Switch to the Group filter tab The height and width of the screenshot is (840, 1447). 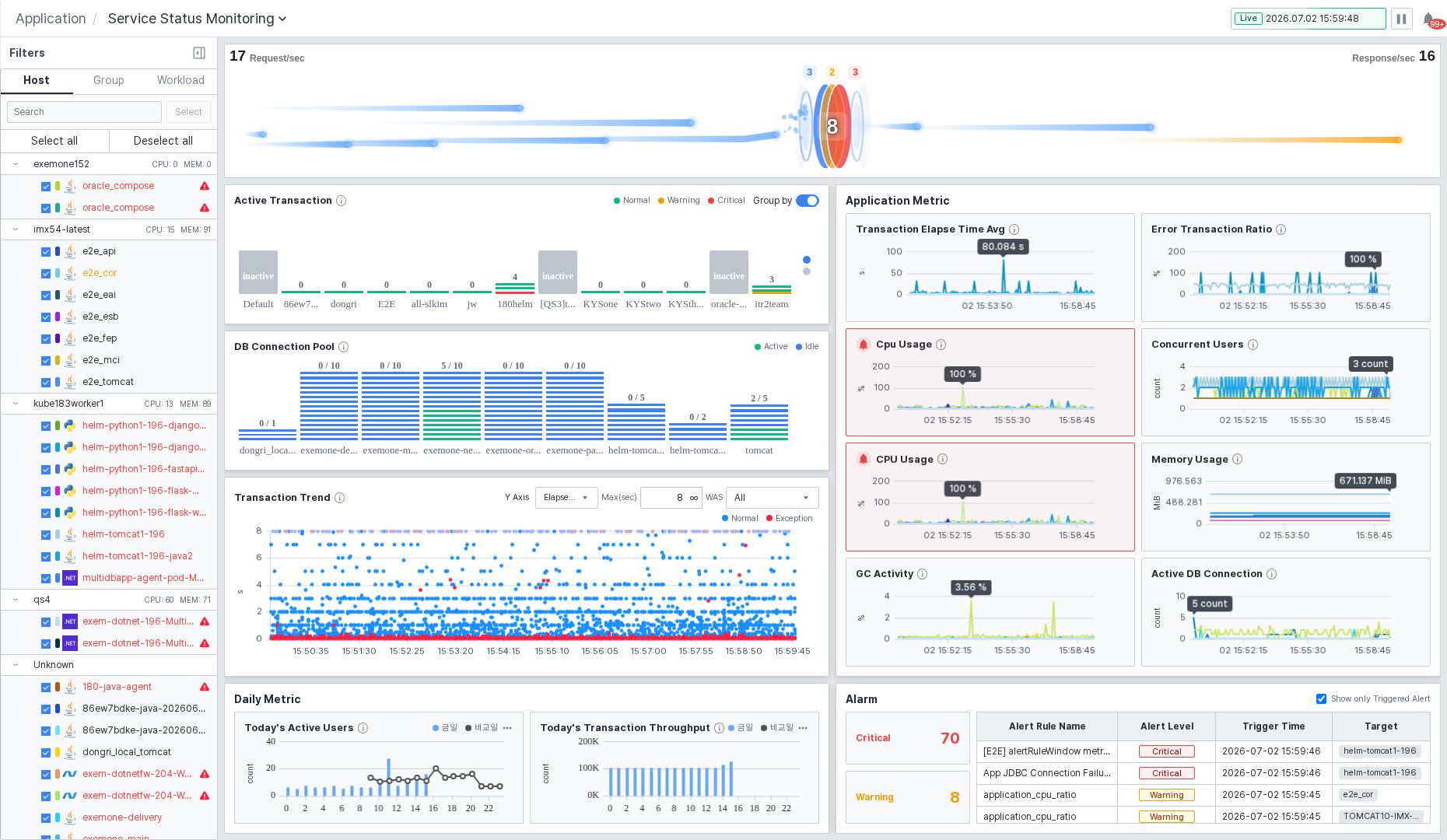pyautogui.click(x=109, y=80)
